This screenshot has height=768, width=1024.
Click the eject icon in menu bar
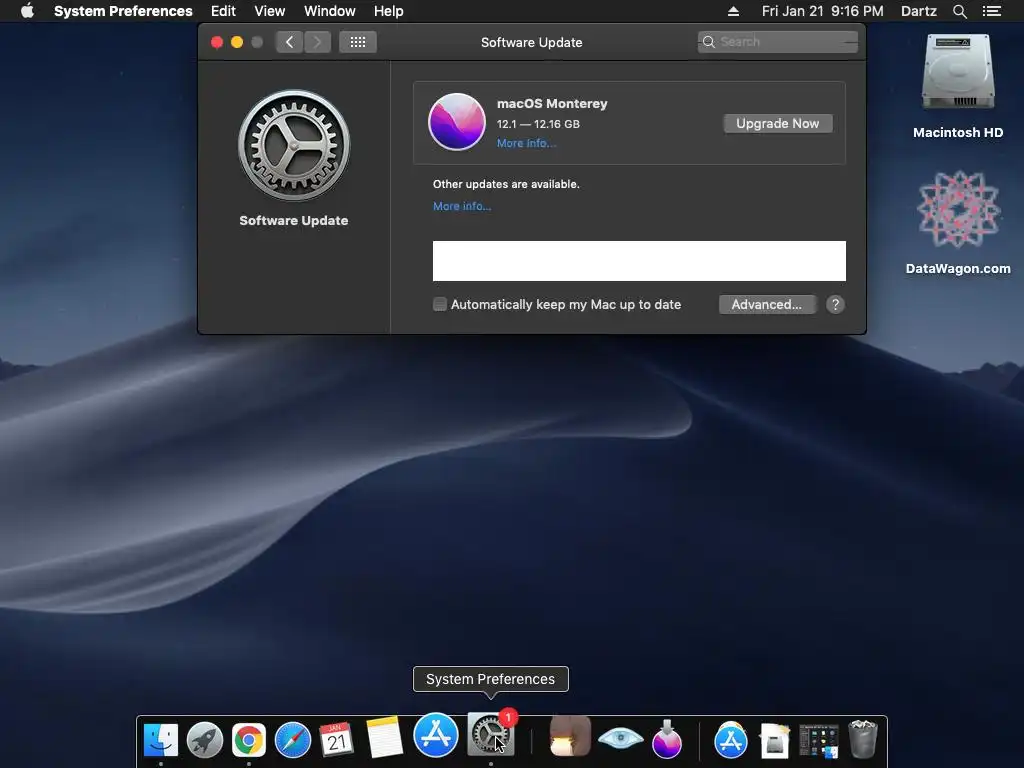click(x=733, y=11)
